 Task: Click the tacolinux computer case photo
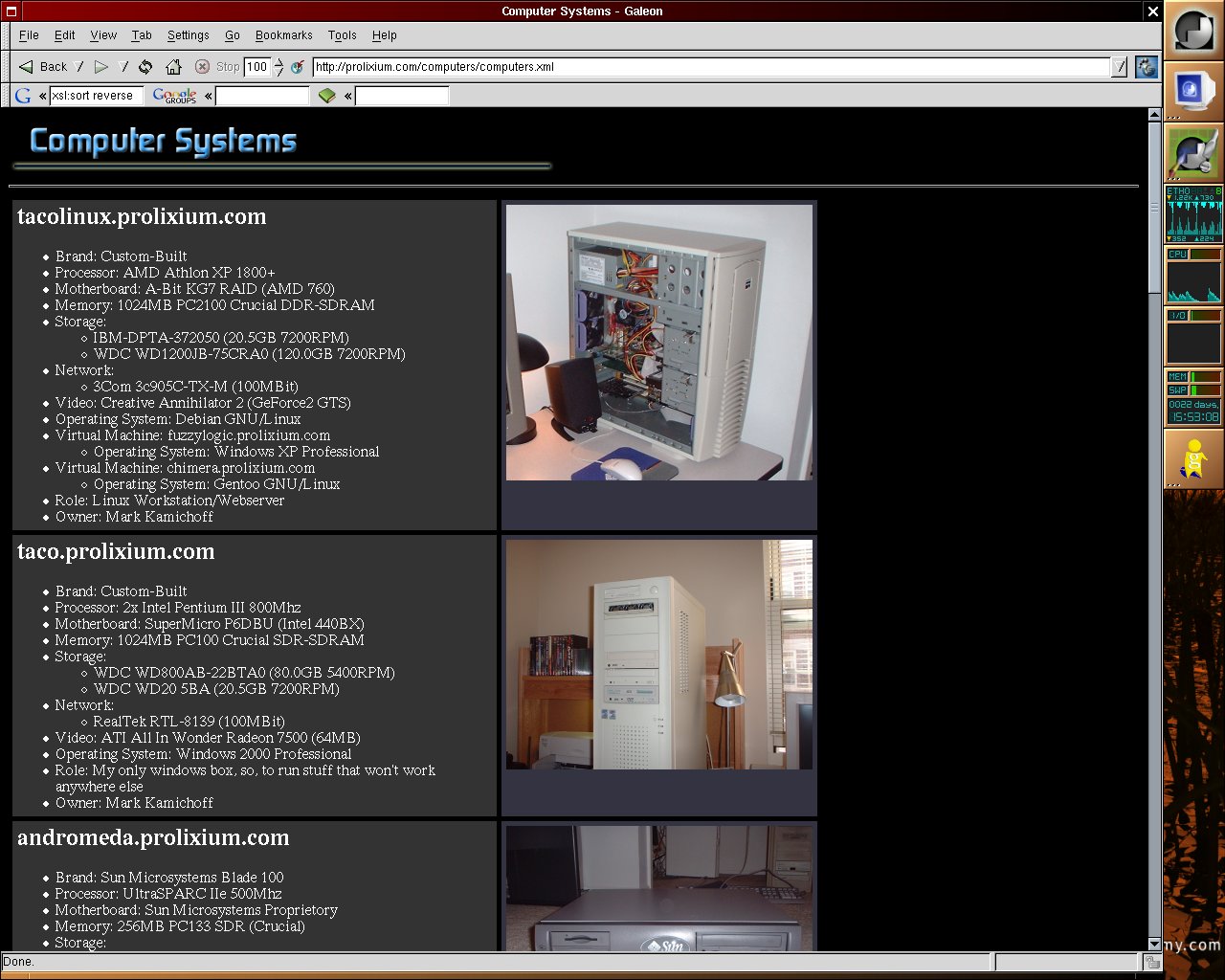(659, 343)
